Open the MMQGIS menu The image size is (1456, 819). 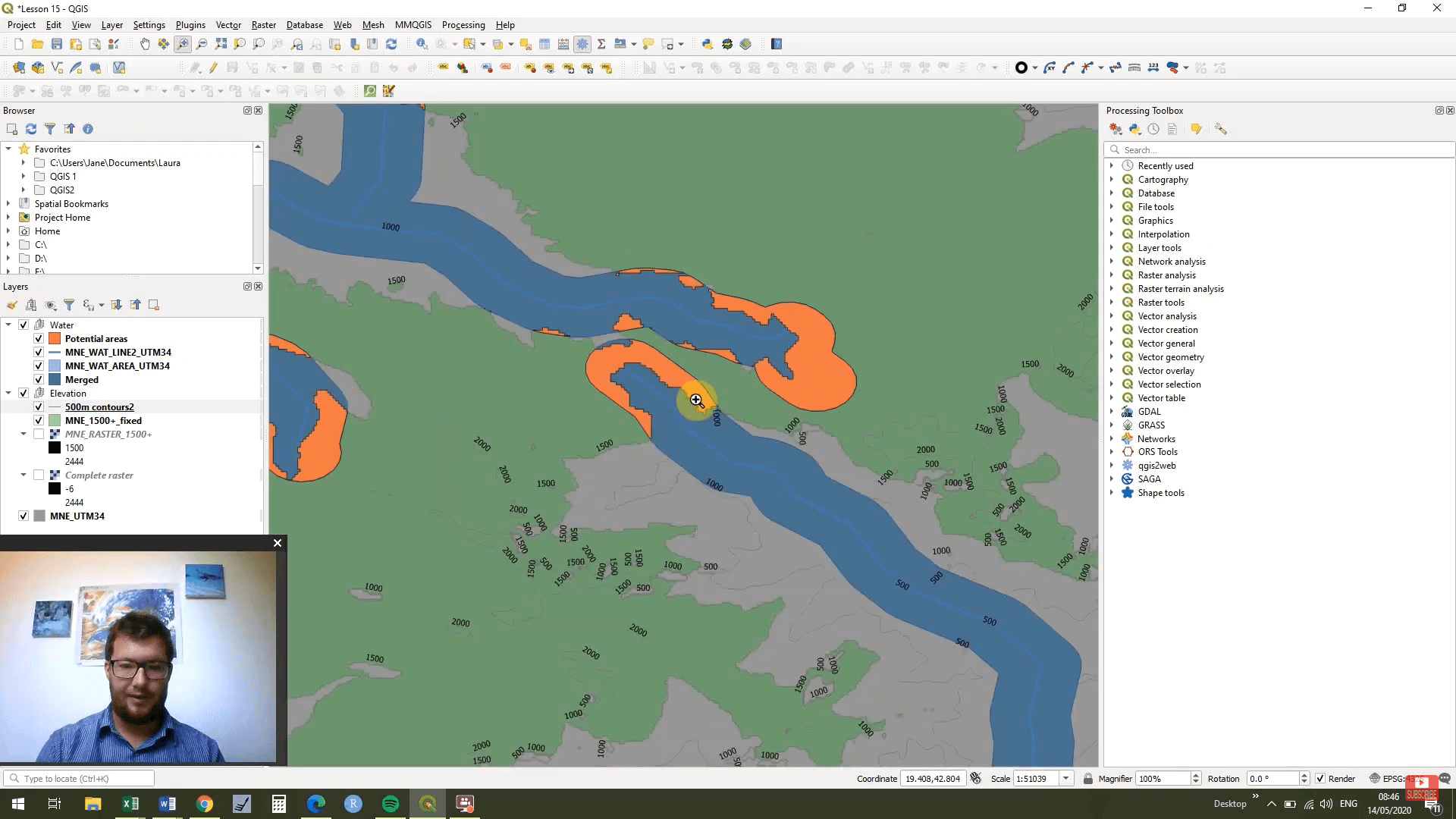click(x=413, y=25)
